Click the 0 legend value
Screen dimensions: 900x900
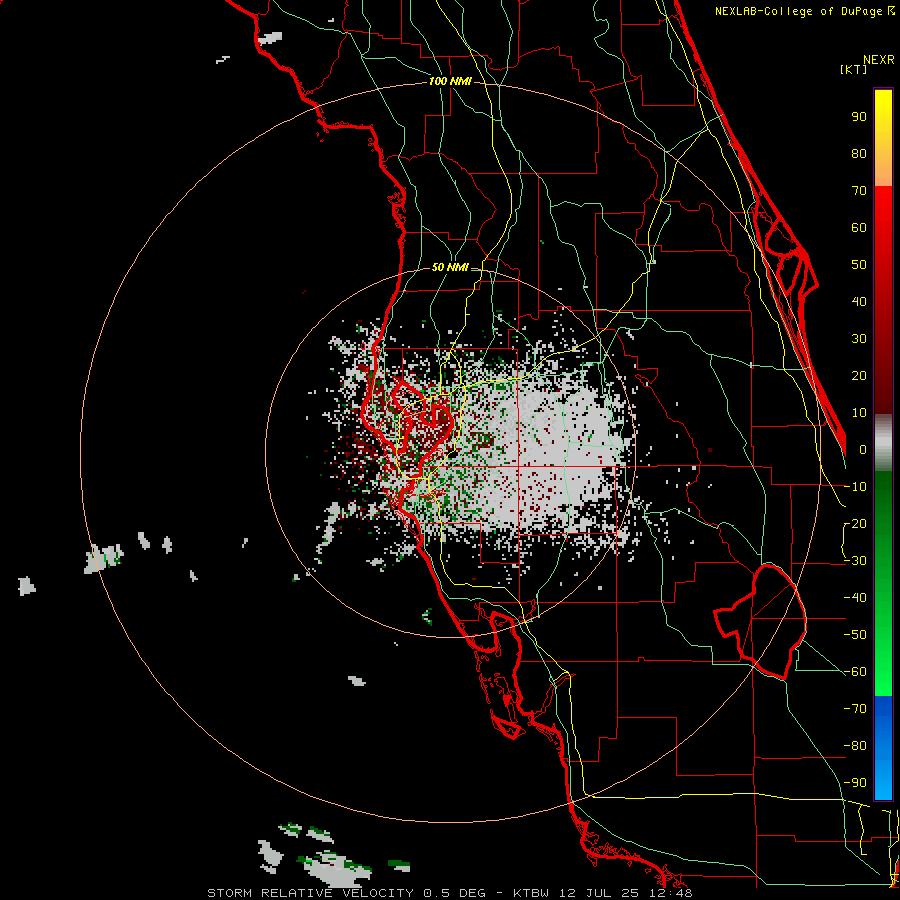click(x=863, y=450)
